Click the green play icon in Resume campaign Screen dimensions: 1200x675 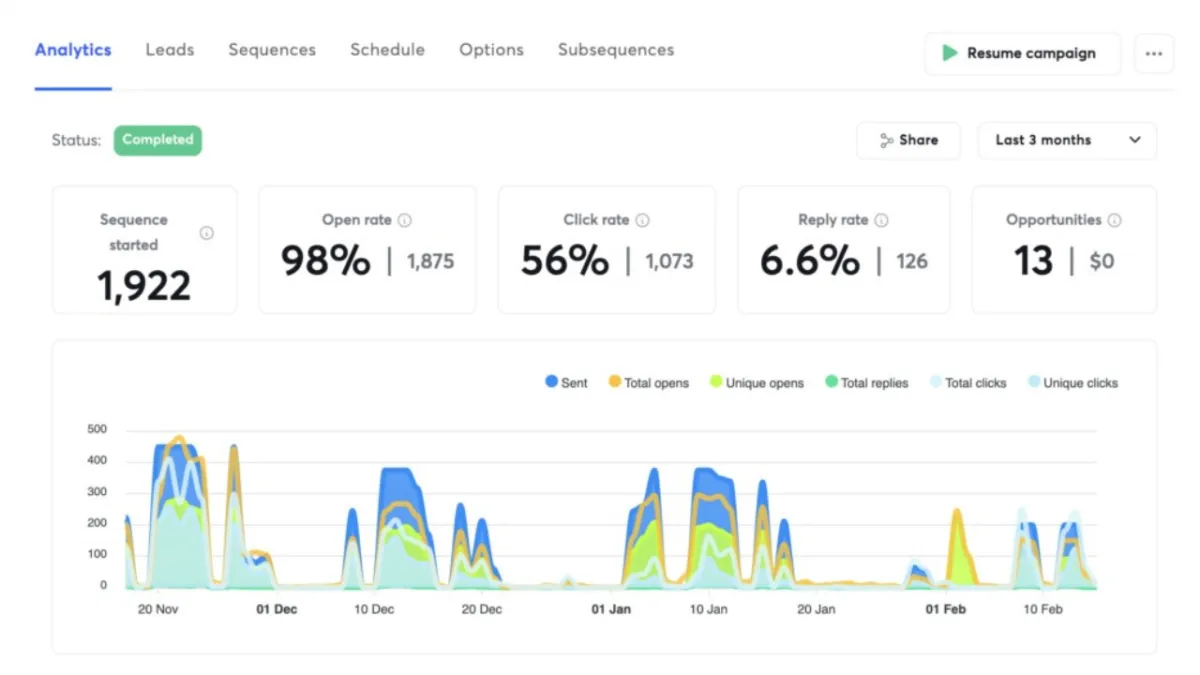950,53
